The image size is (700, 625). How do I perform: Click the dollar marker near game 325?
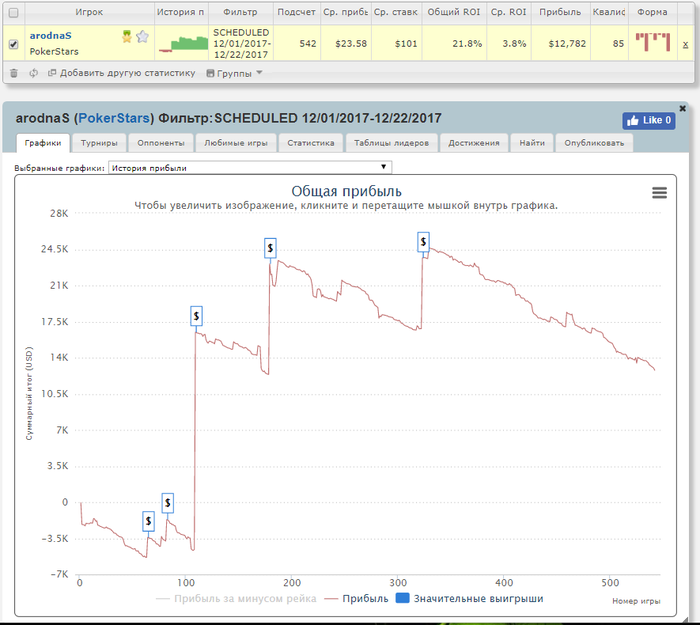[x=423, y=242]
